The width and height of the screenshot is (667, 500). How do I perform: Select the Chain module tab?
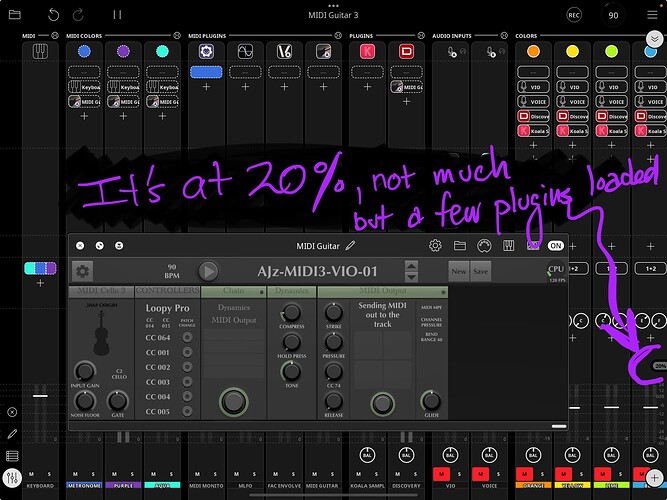coord(234,291)
